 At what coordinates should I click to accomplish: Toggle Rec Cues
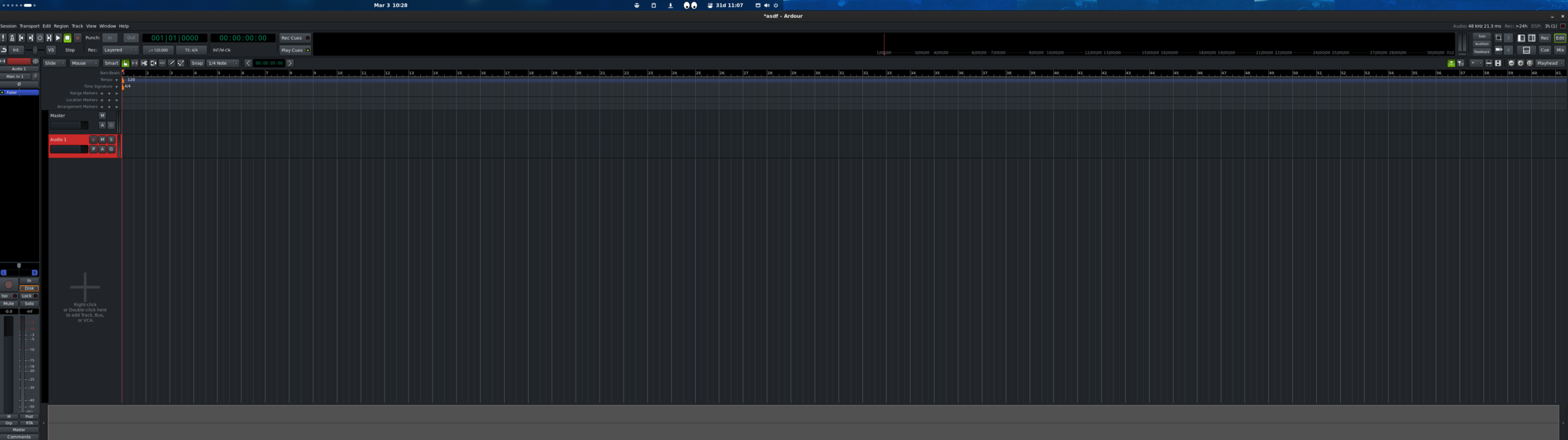coord(295,38)
